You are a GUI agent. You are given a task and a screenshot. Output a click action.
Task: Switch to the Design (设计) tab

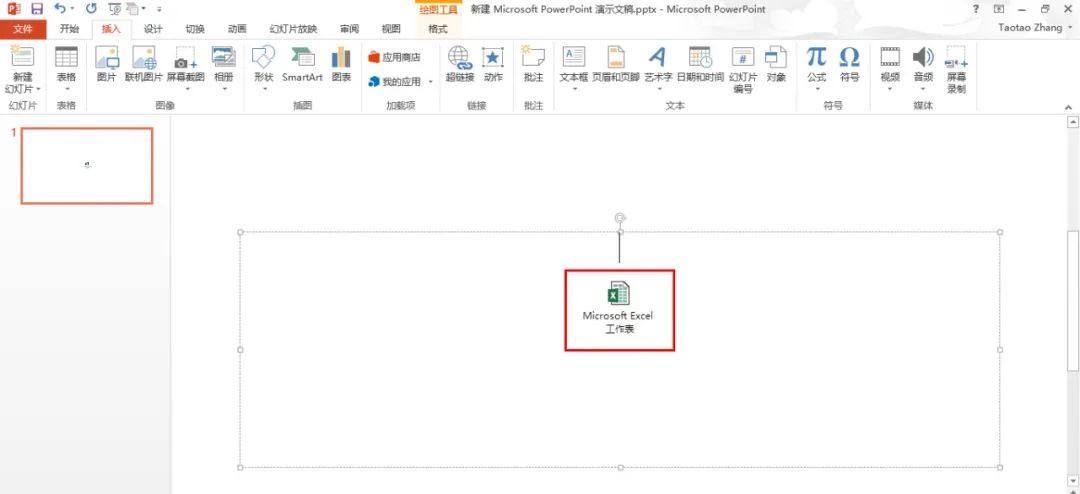coord(153,29)
